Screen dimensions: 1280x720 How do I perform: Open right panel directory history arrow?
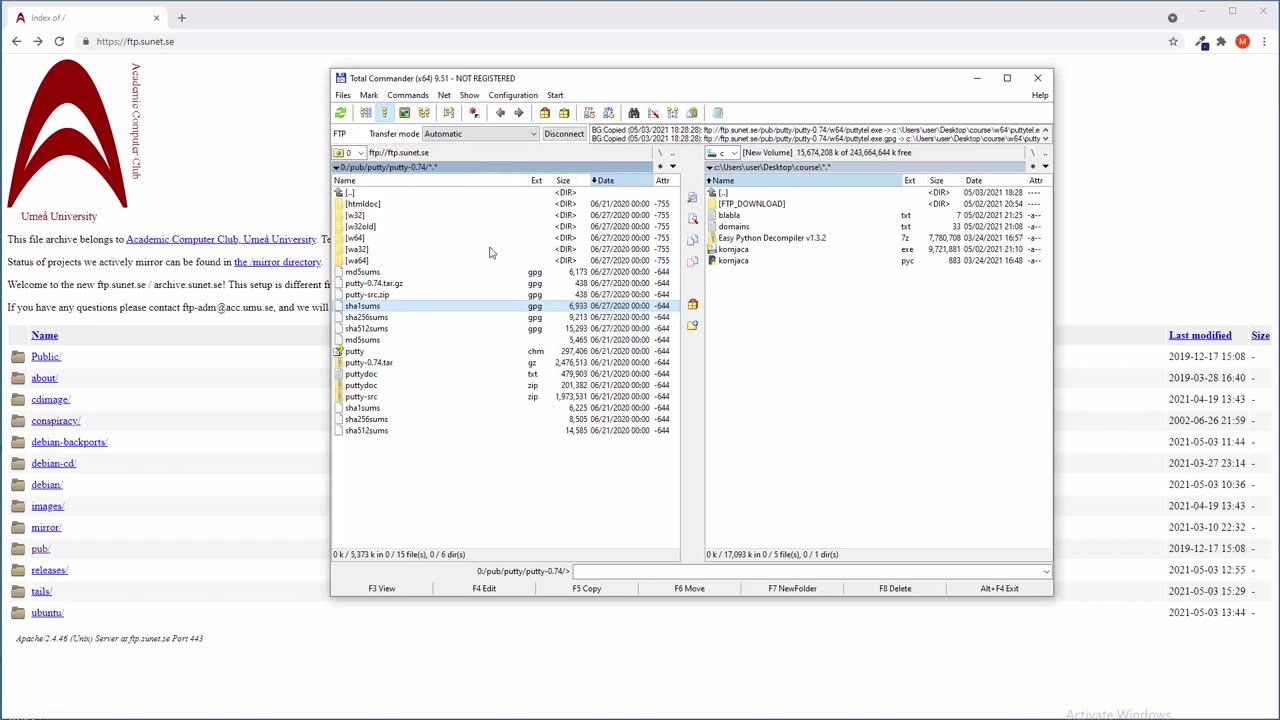1045,166
